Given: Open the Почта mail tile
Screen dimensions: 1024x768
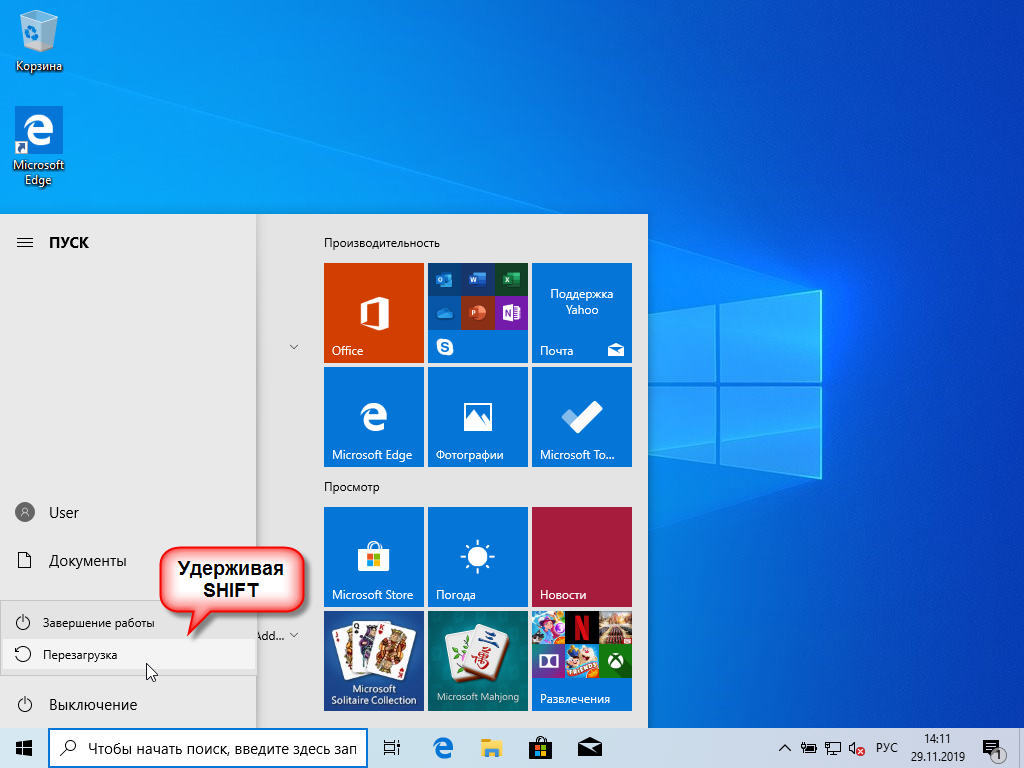Looking at the screenshot, I should pos(582,313).
